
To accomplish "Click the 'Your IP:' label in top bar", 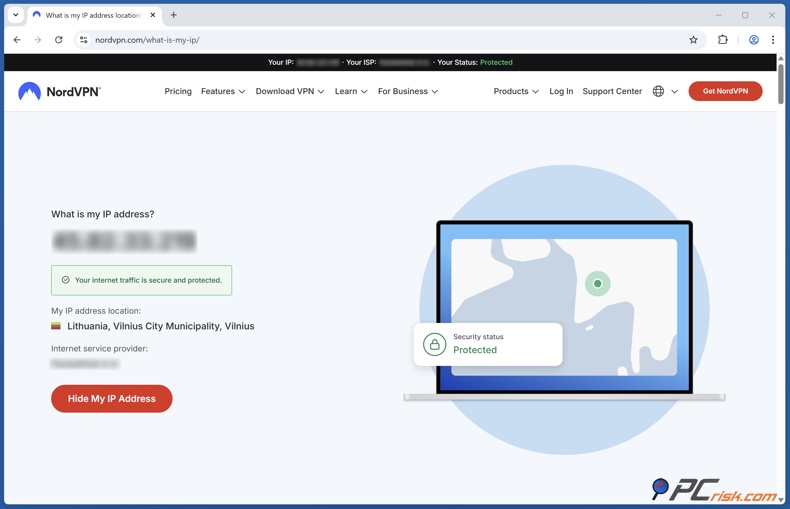I will click(281, 62).
